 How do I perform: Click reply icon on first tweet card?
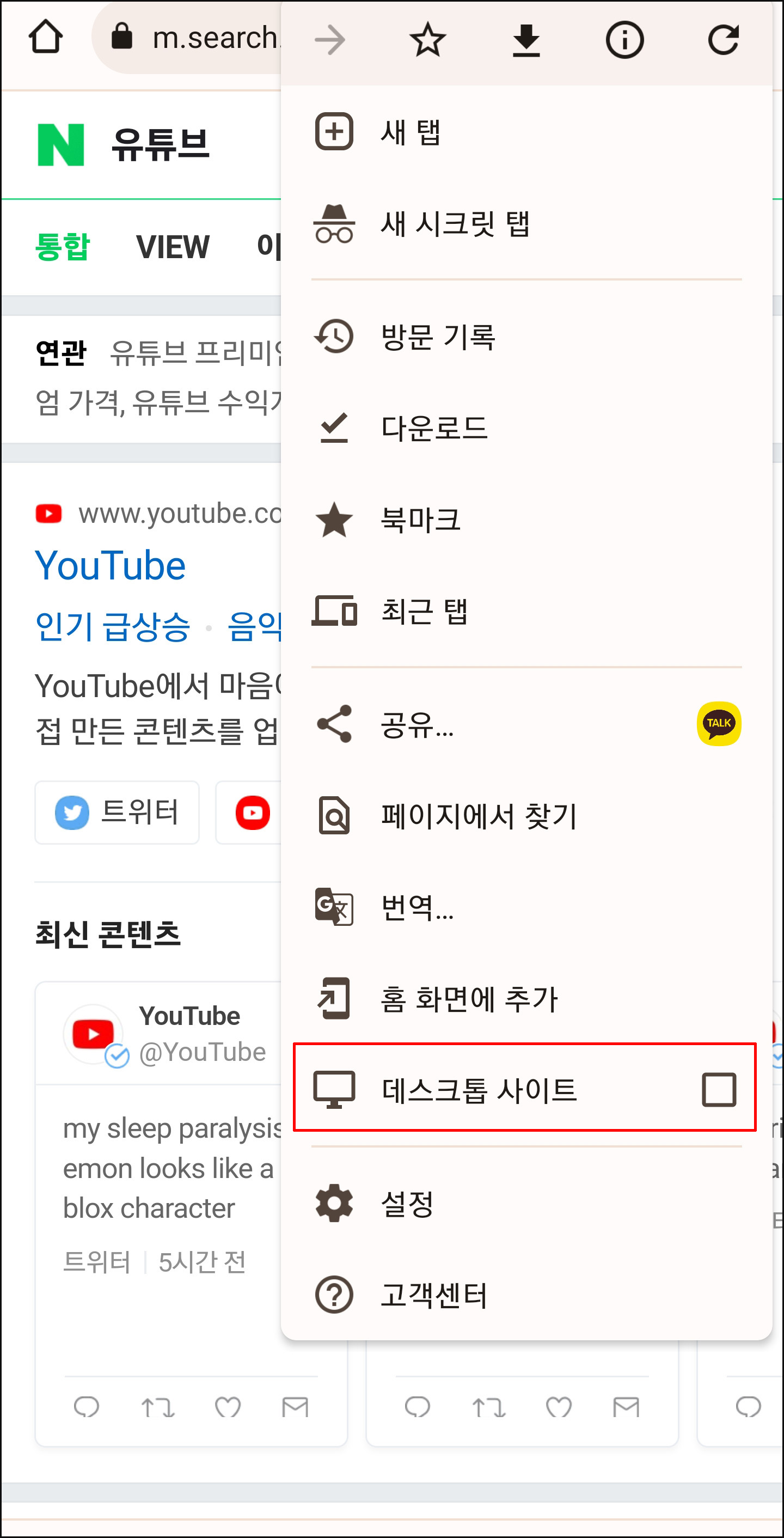[x=87, y=1407]
